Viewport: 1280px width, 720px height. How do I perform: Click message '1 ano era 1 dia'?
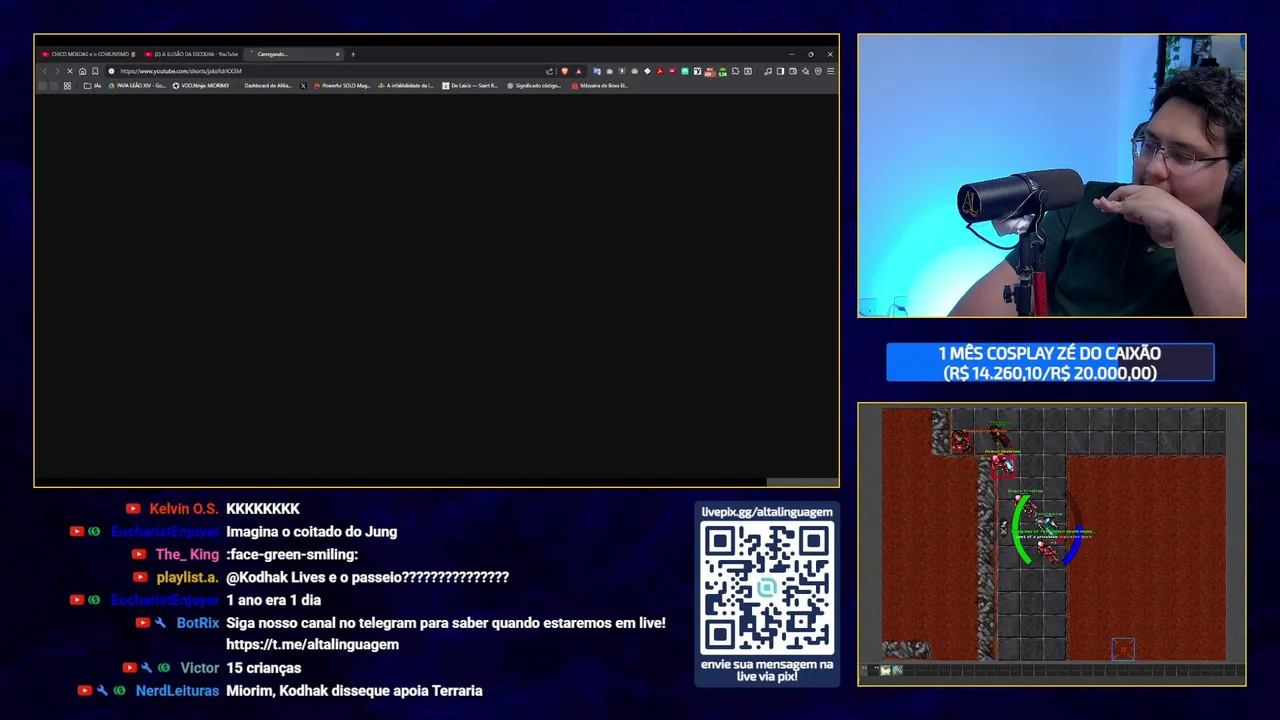click(273, 600)
